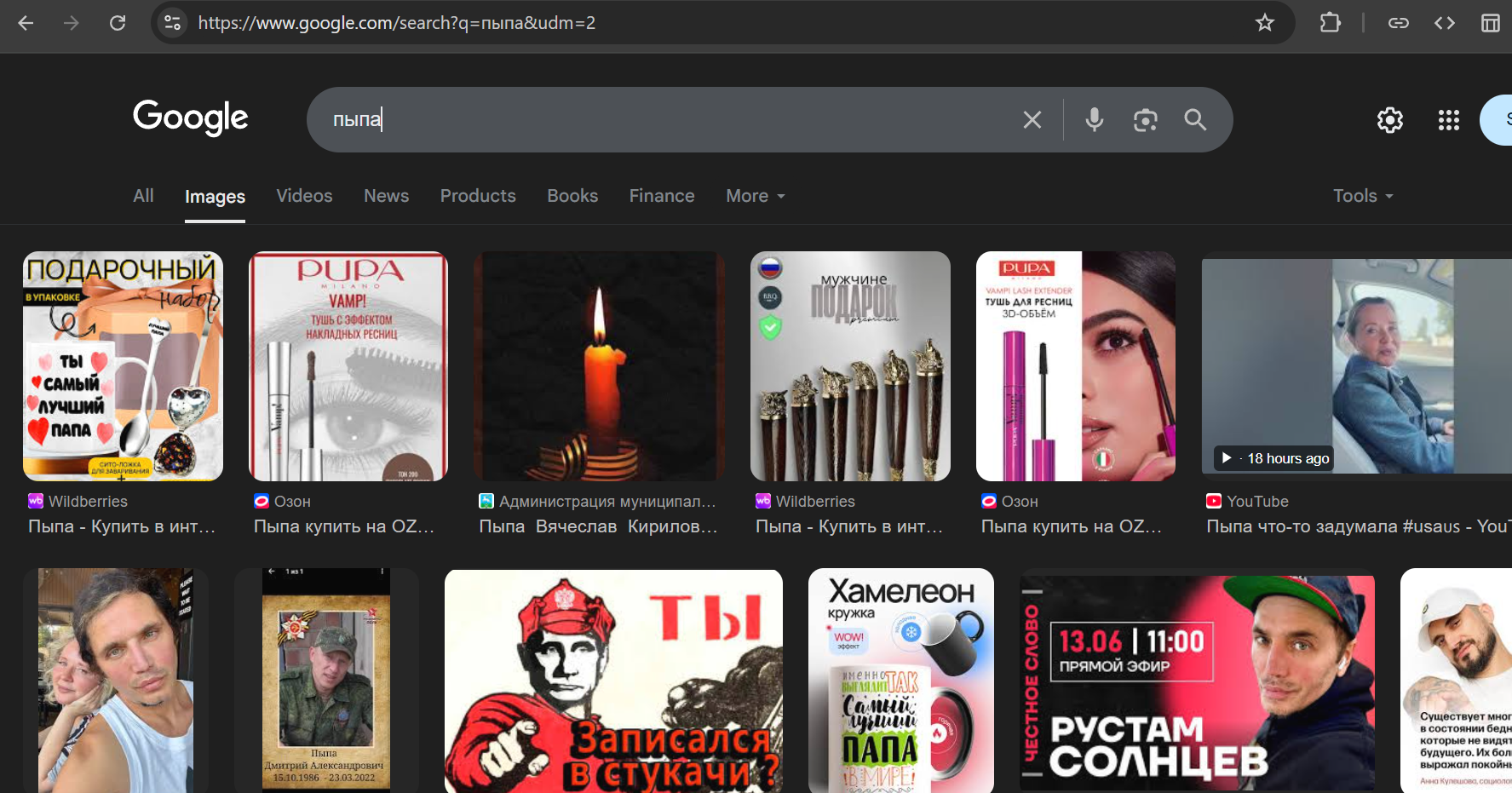Open the мужчине подарок skewers image
Screen dimensions: 1512x793
pyautogui.click(x=850, y=366)
